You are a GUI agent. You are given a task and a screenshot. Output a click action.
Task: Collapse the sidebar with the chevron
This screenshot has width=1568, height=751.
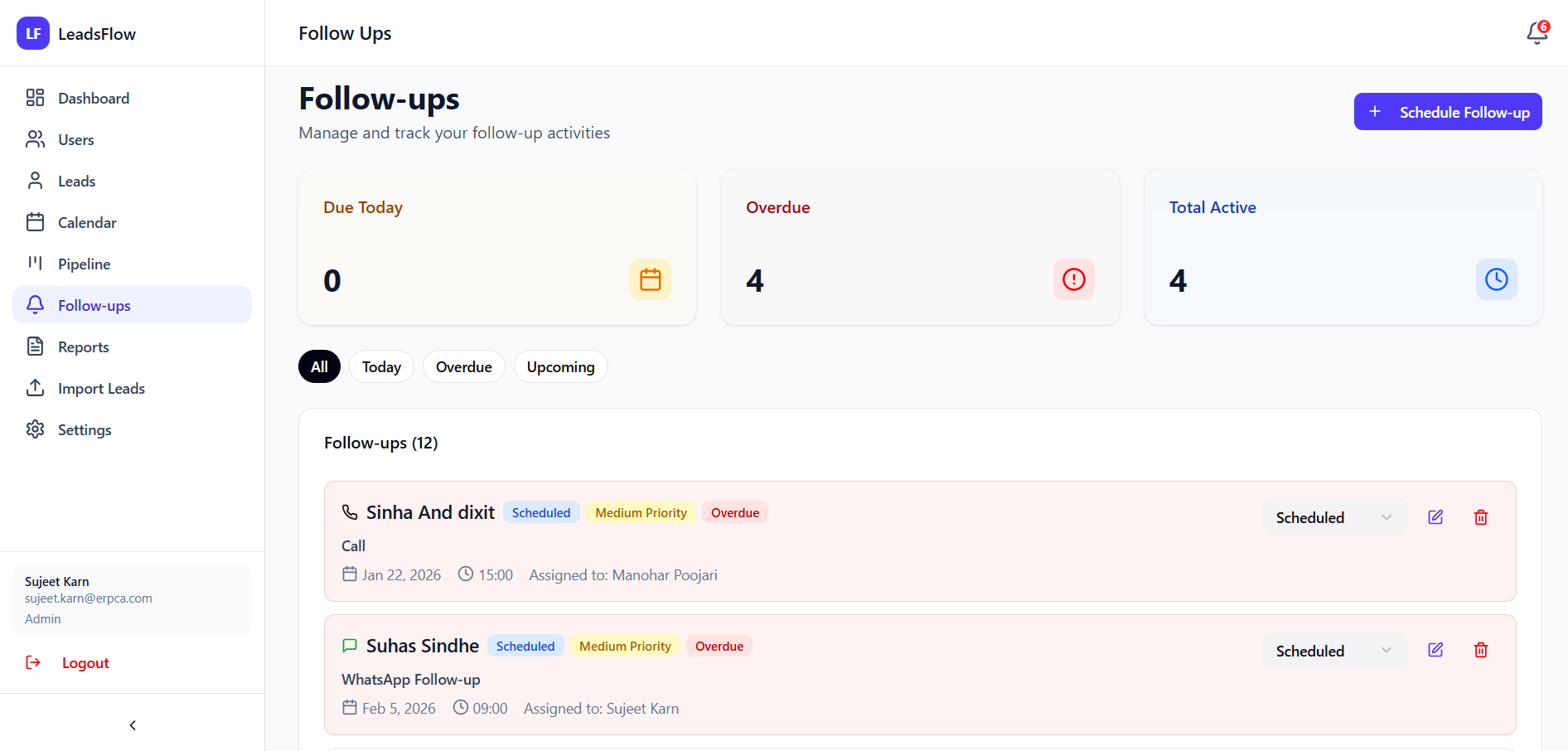pos(133,725)
